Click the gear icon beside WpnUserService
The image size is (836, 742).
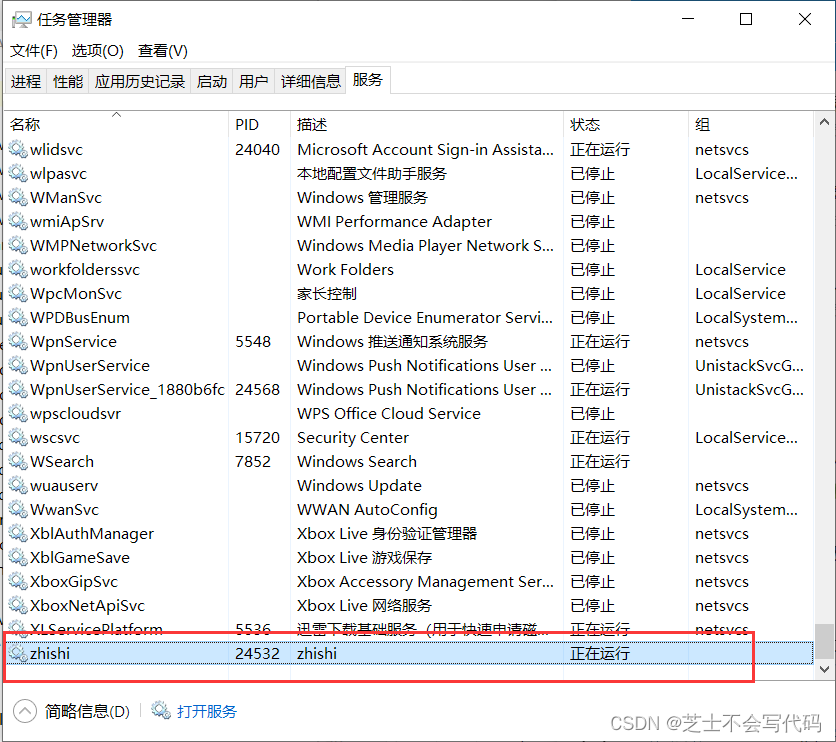18,365
